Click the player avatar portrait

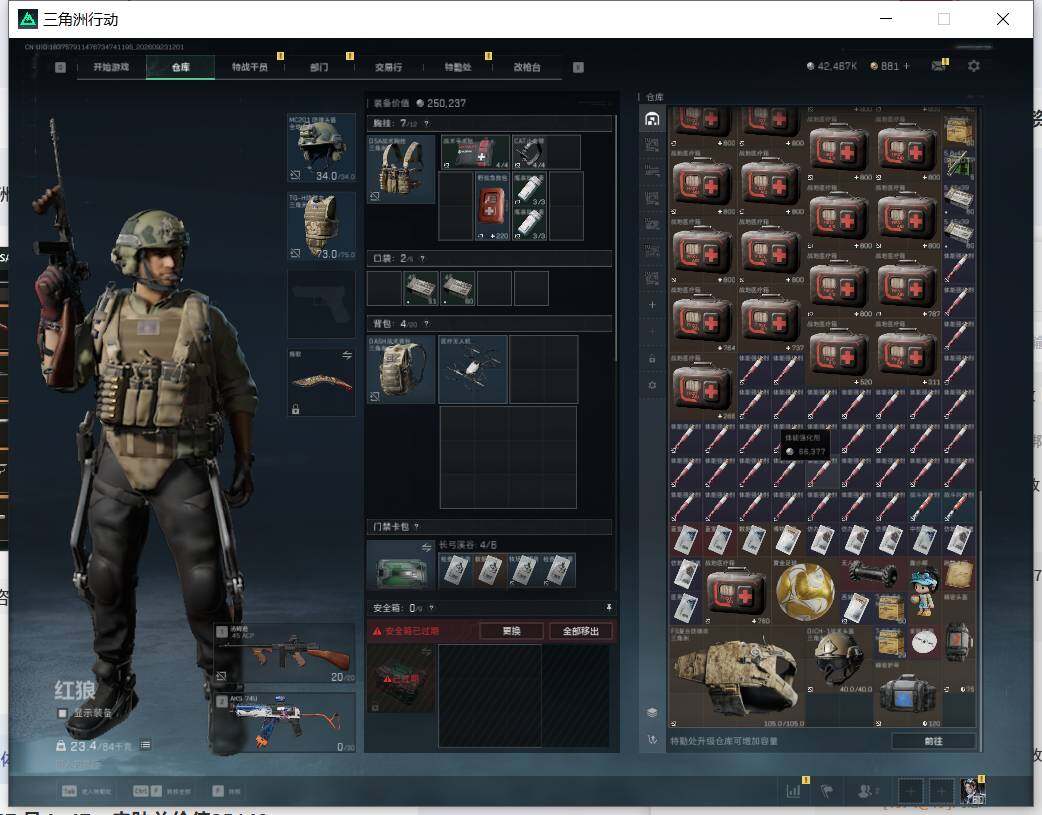tap(972, 790)
